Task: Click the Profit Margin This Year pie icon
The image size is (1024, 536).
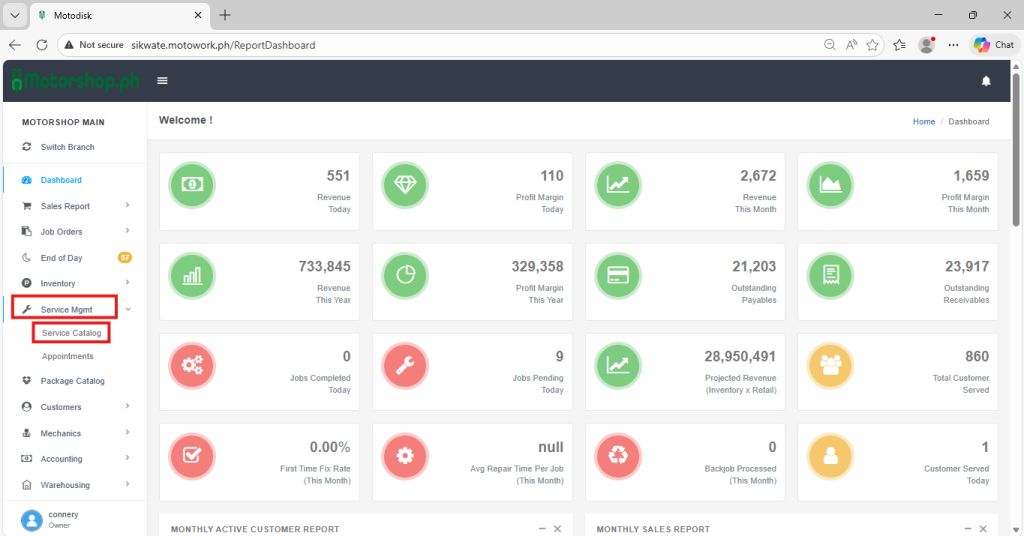Action: 404,275
